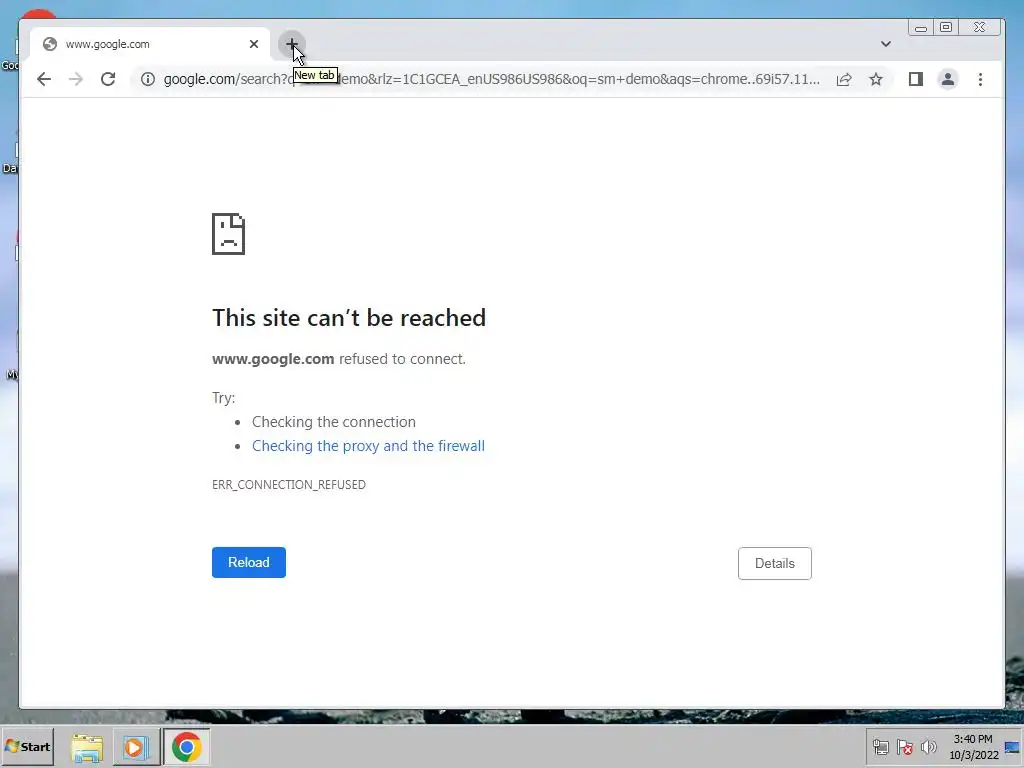Click the forward navigation arrow
The width and height of the screenshot is (1024, 768).
(x=76, y=79)
